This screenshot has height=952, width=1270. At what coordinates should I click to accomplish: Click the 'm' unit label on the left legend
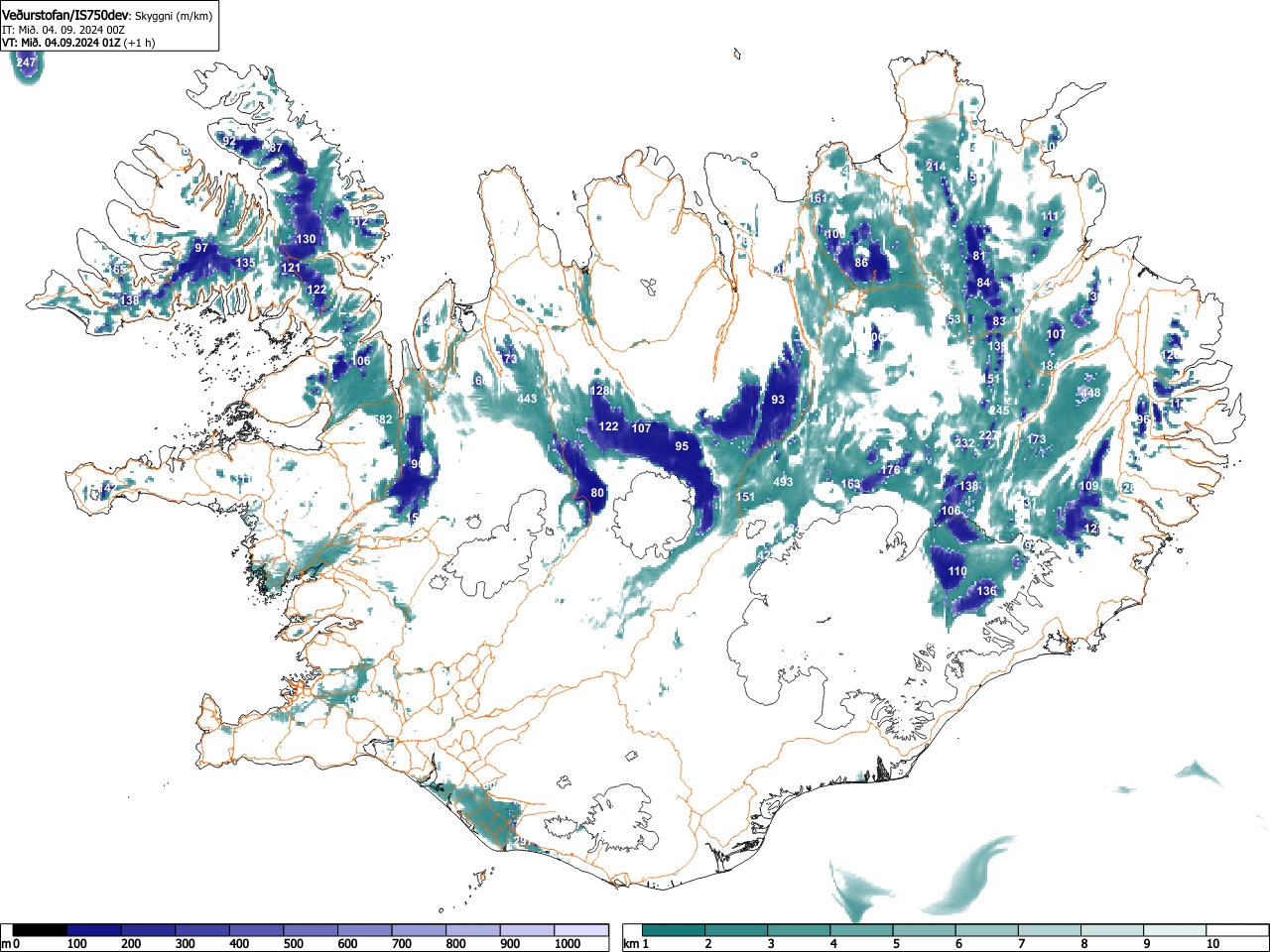[x=6, y=944]
